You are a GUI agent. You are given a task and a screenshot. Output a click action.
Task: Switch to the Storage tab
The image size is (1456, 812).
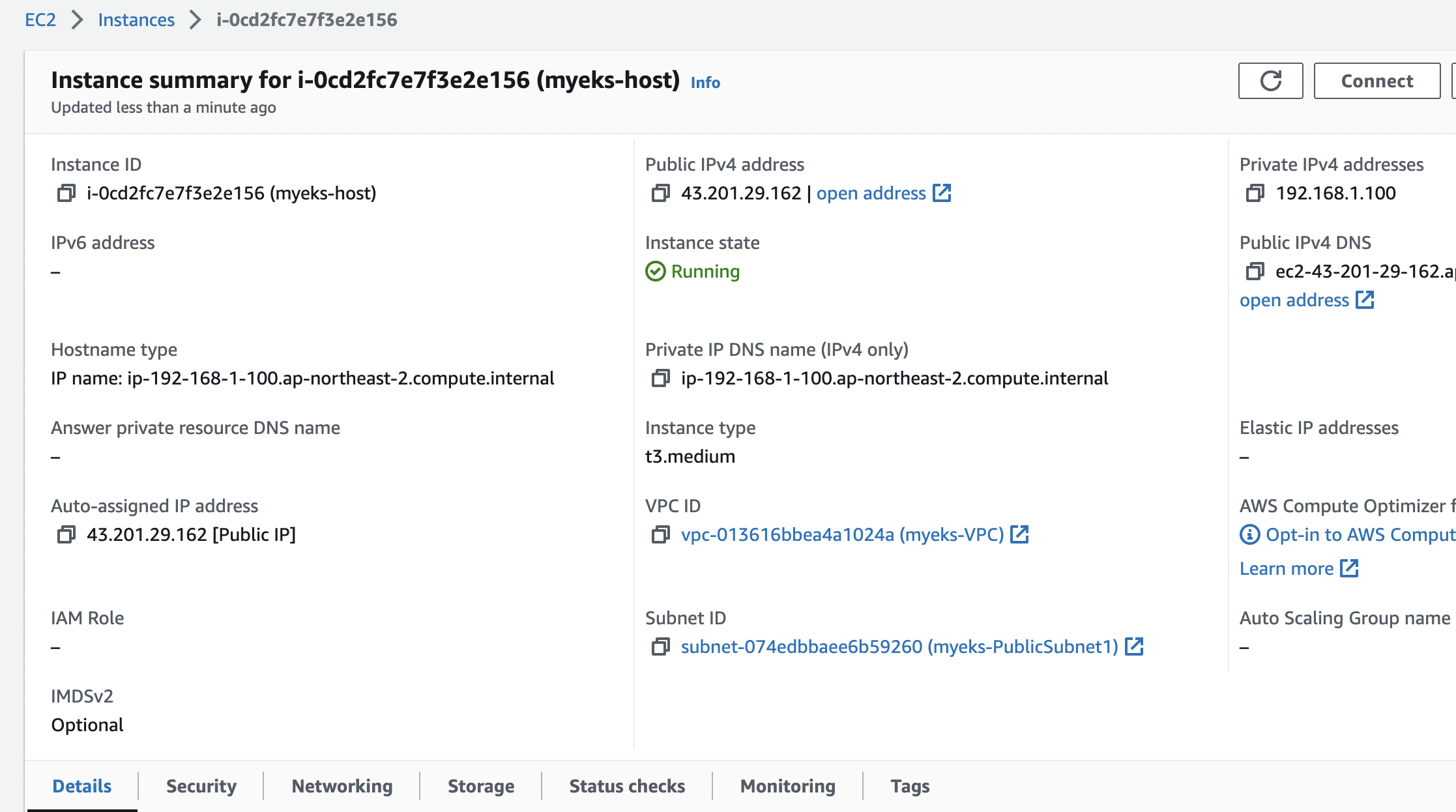(481, 786)
